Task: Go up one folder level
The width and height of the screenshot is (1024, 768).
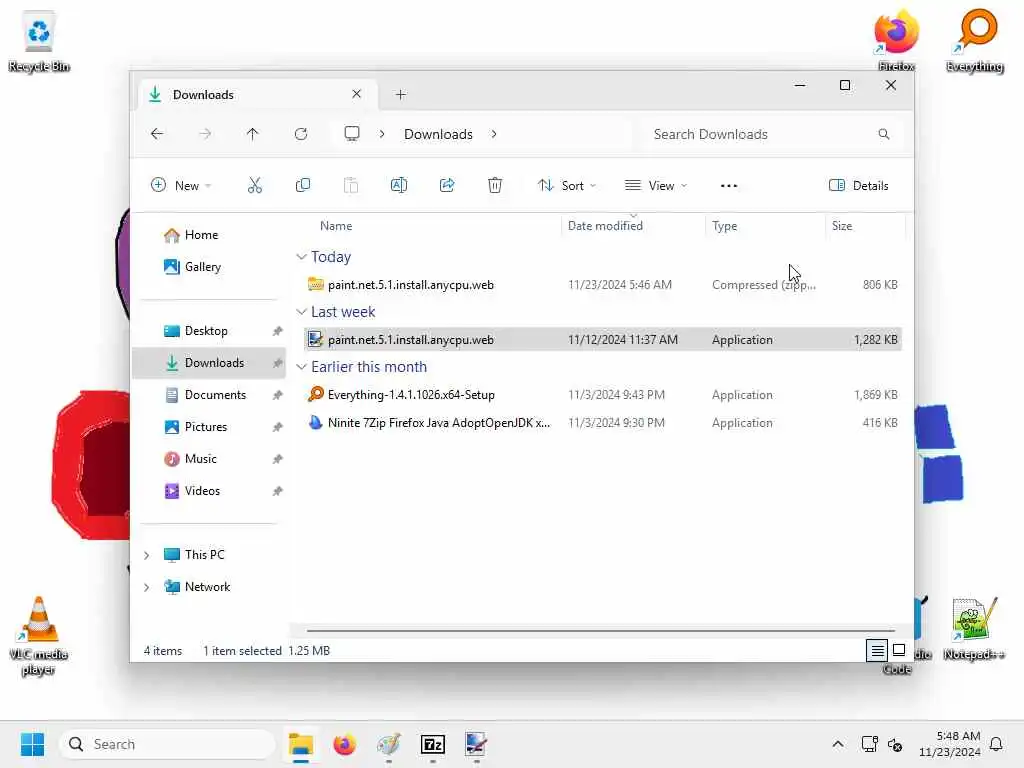Action: [253, 134]
